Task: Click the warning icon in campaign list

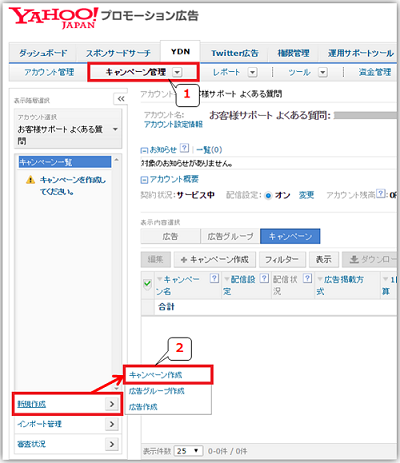Action: [x=30, y=180]
